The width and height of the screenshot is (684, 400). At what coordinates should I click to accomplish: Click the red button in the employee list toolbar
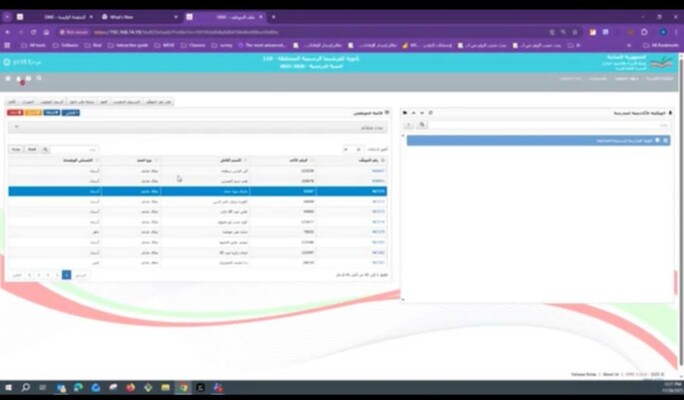click(x=14, y=113)
